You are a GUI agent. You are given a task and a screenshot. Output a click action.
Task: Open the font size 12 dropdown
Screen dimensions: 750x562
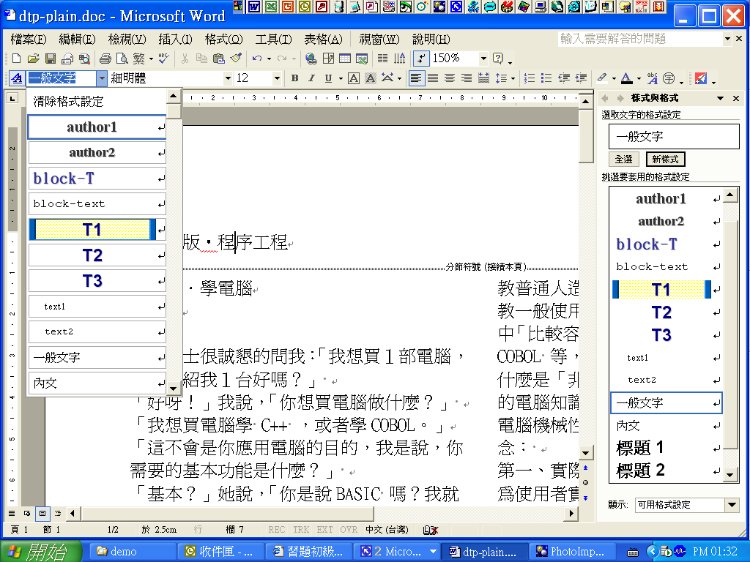(x=277, y=78)
